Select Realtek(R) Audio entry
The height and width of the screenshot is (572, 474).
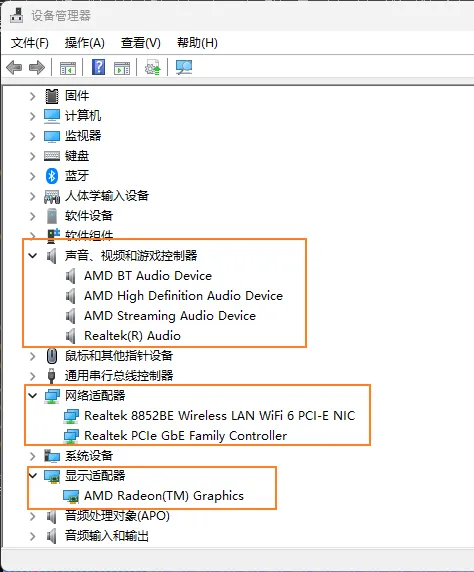[132, 336]
